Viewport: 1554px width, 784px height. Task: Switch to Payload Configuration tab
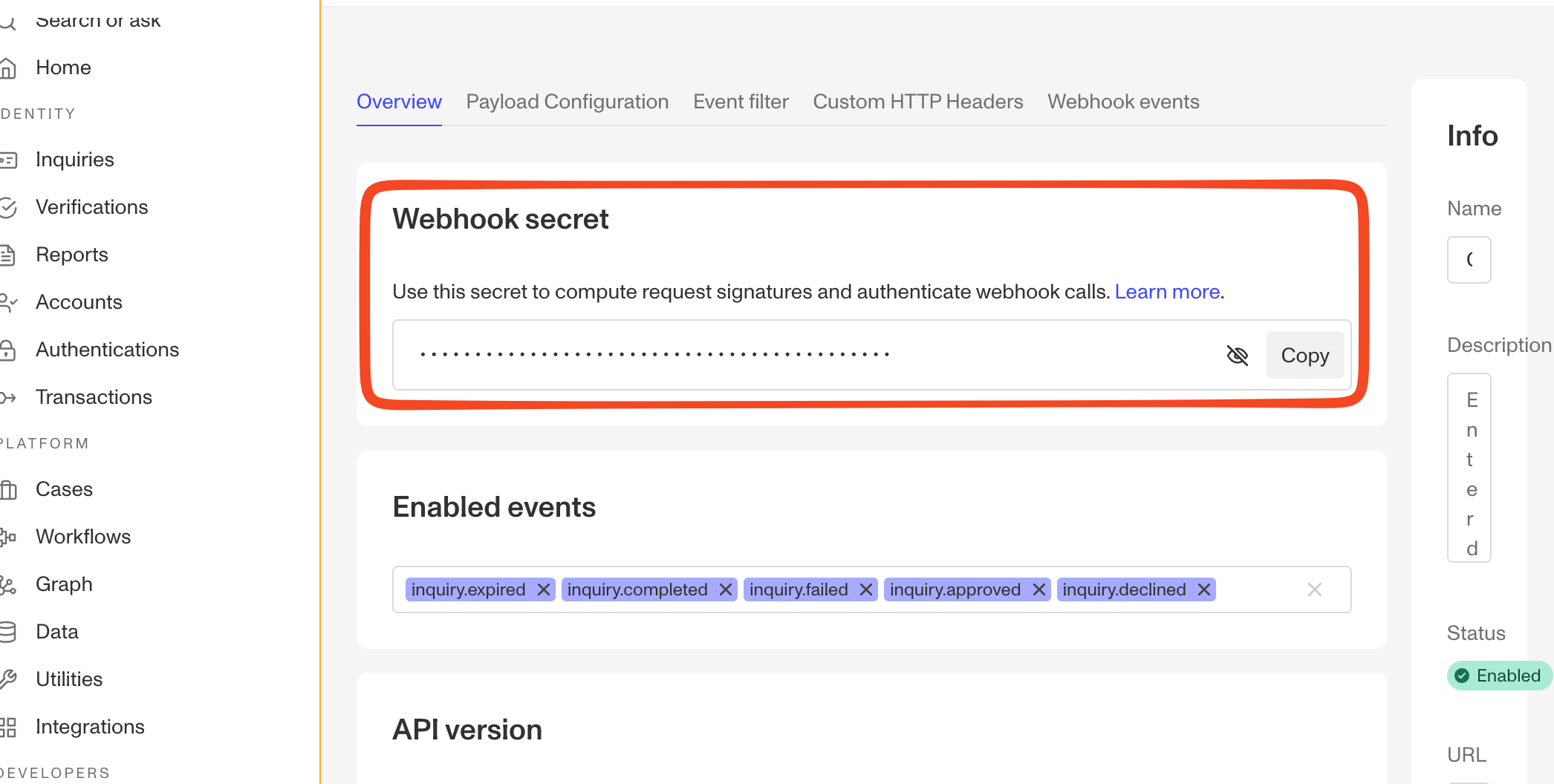(568, 102)
